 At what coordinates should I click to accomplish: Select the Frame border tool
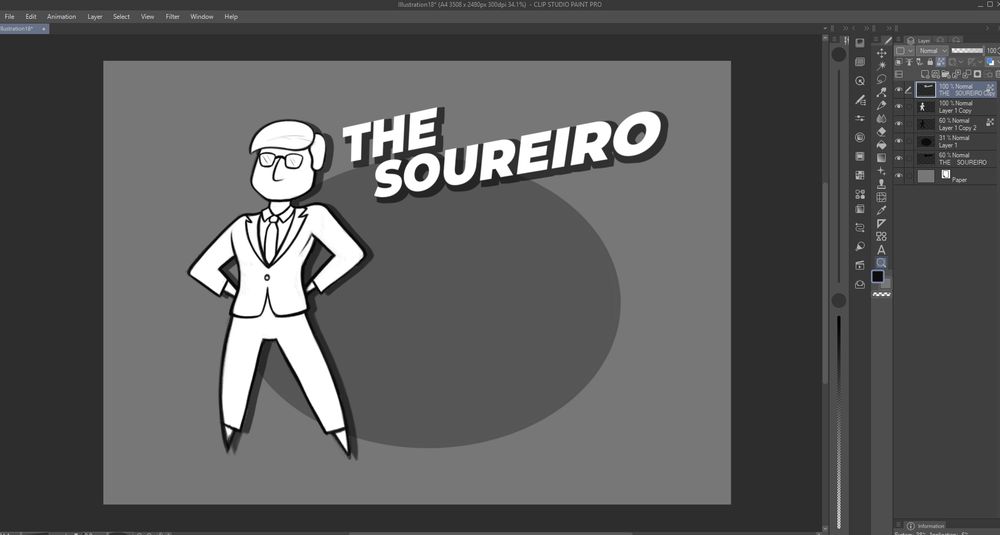[881, 197]
